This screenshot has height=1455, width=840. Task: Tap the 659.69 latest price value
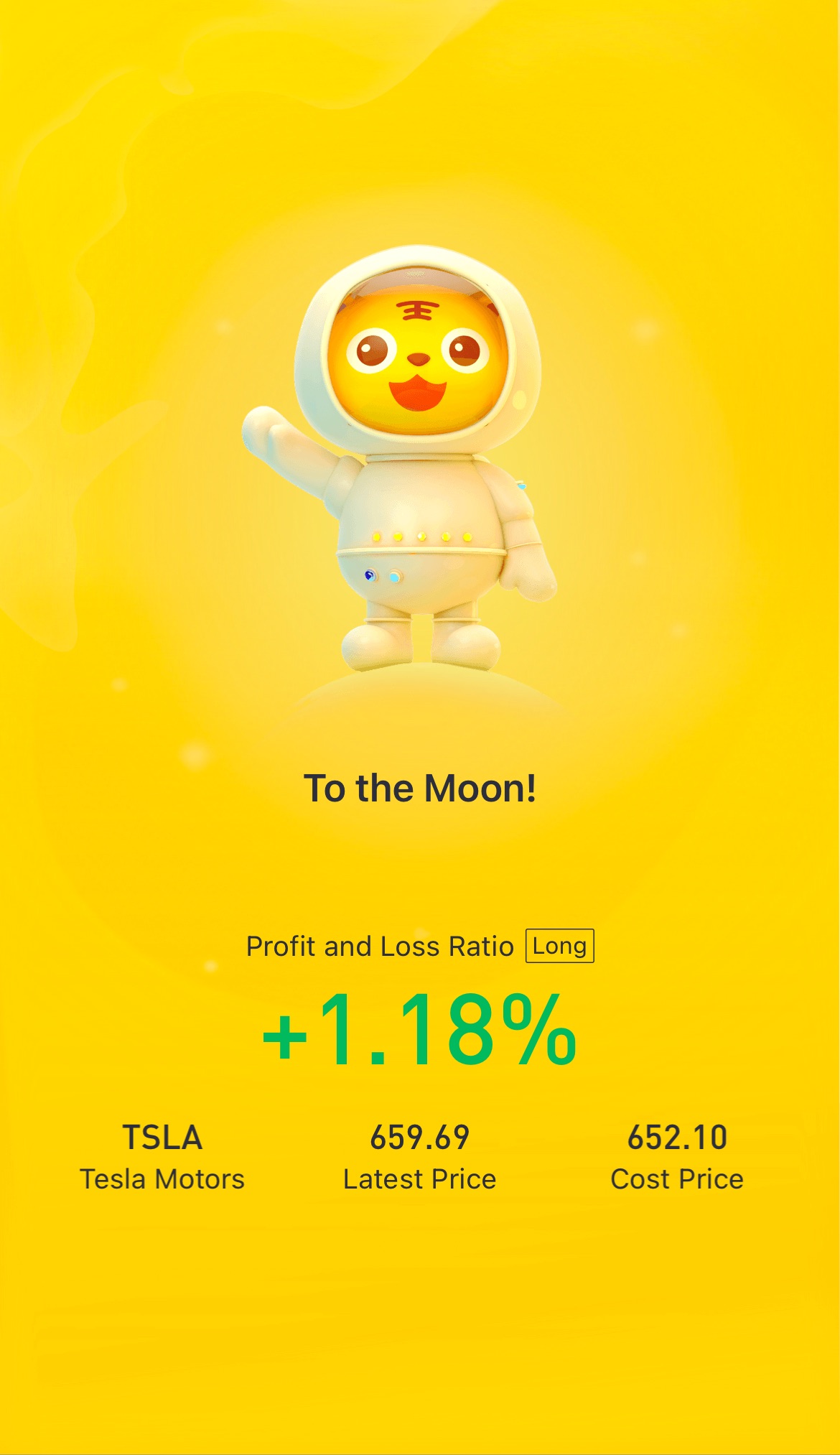click(420, 1138)
